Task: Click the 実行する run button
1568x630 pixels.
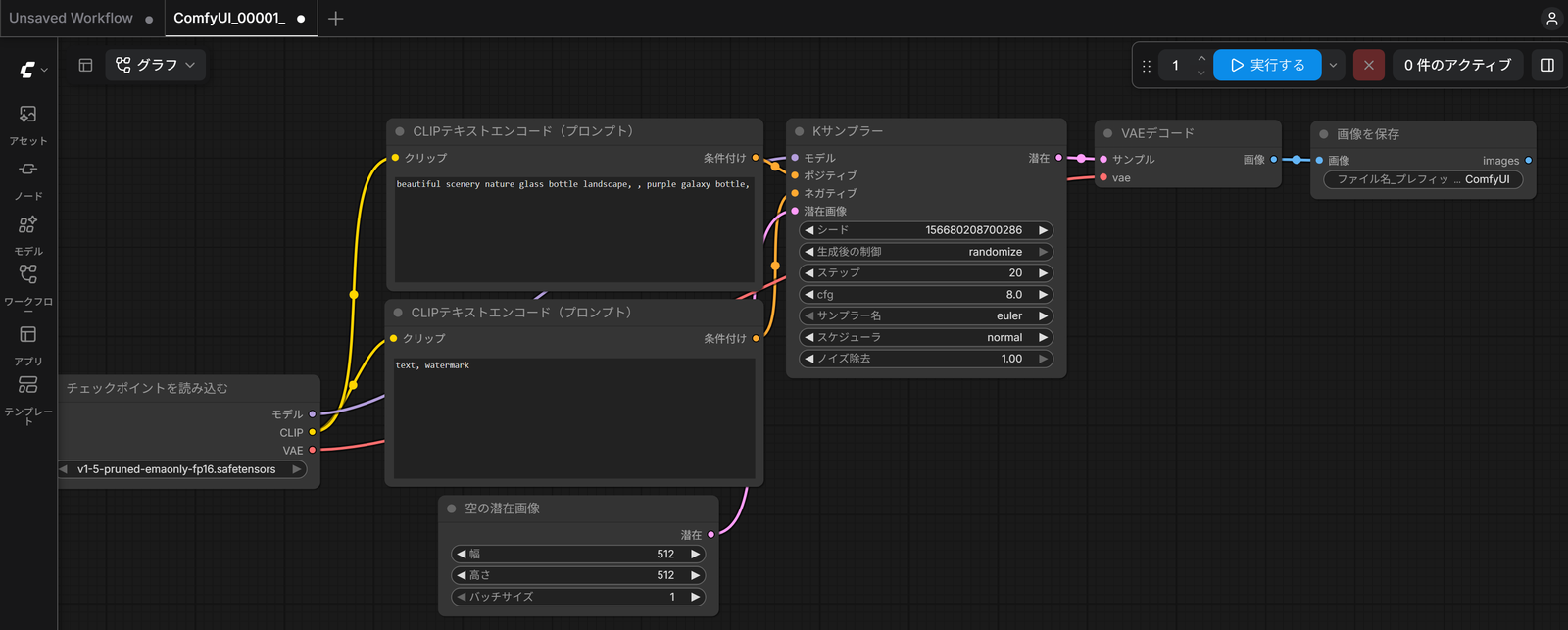Action: (1267, 65)
